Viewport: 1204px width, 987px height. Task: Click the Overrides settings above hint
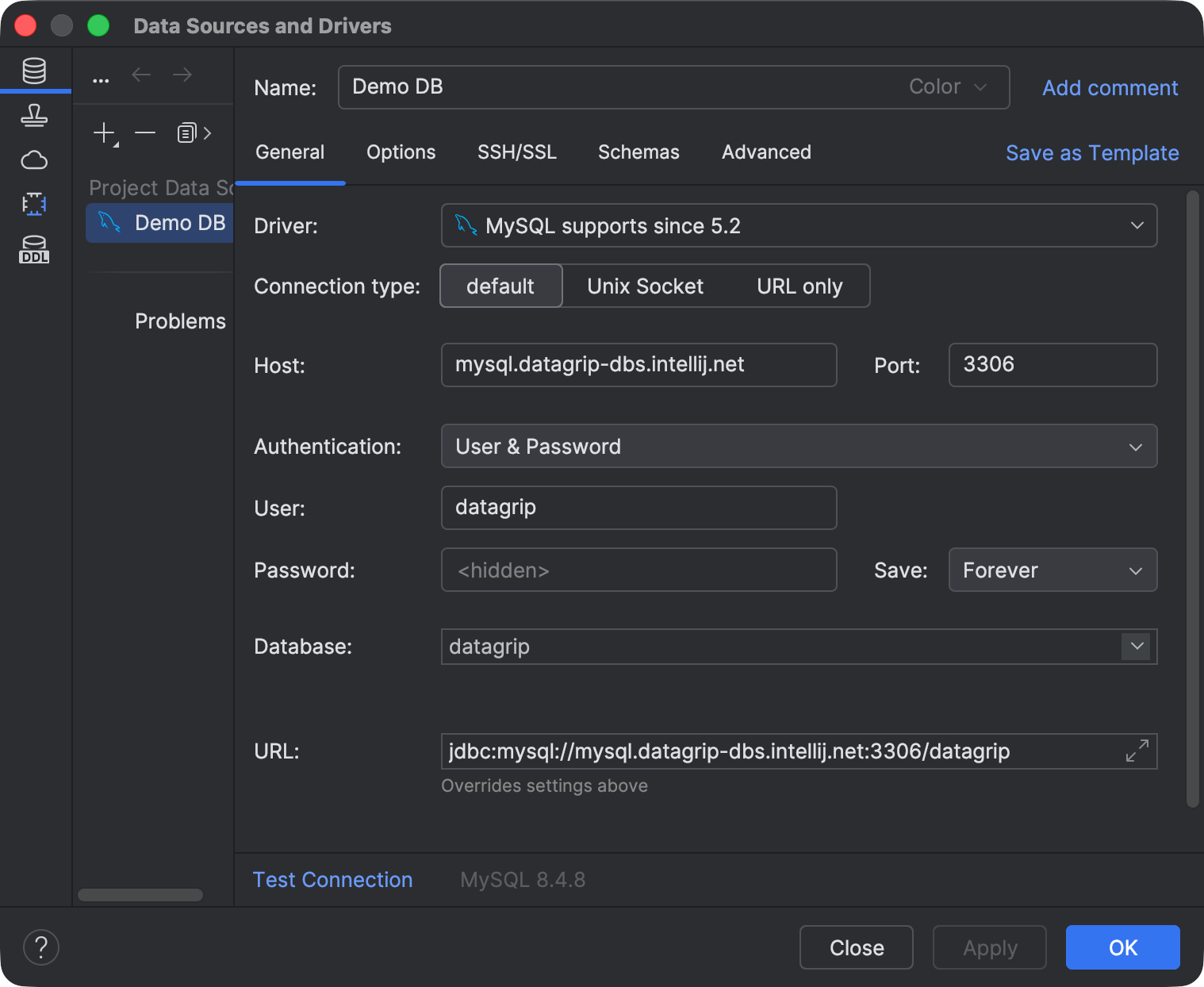[x=544, y=785]
